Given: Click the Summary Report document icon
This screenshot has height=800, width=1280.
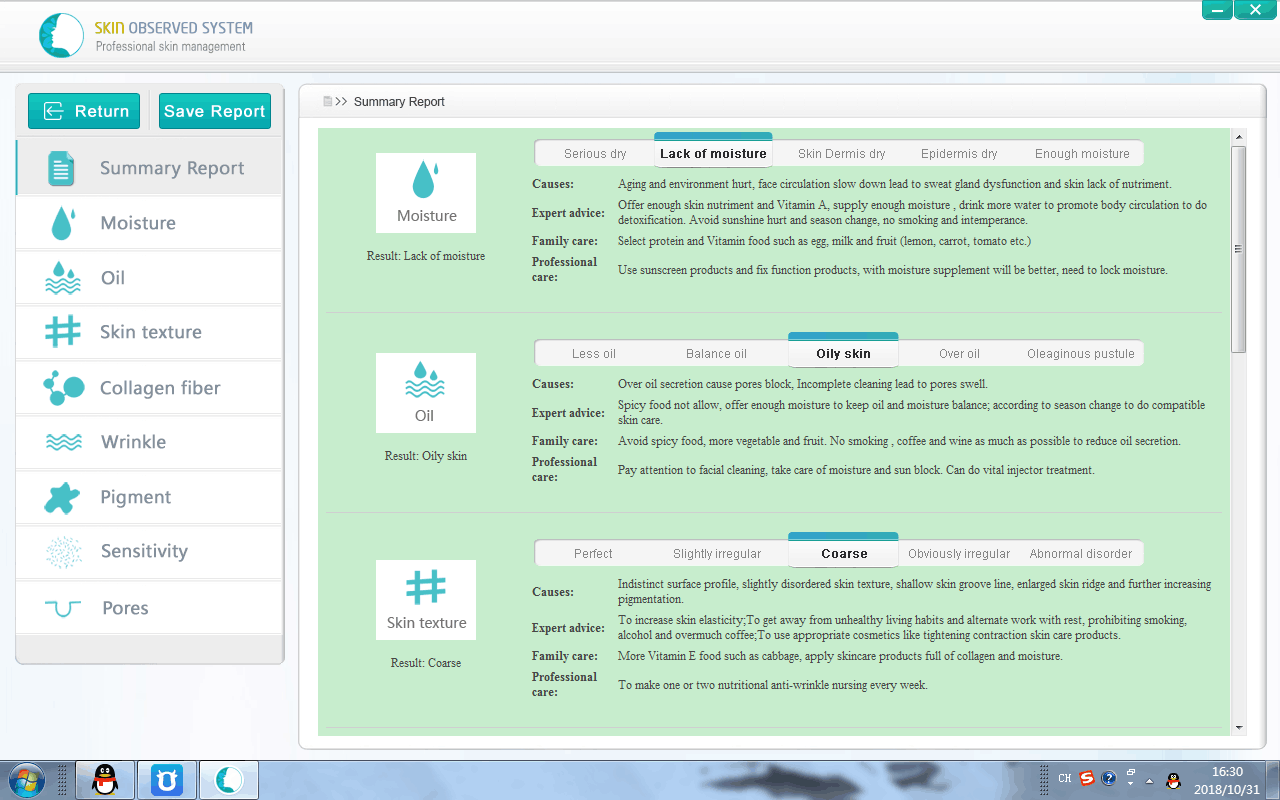Looking at the screenshot, I should 62,169.
